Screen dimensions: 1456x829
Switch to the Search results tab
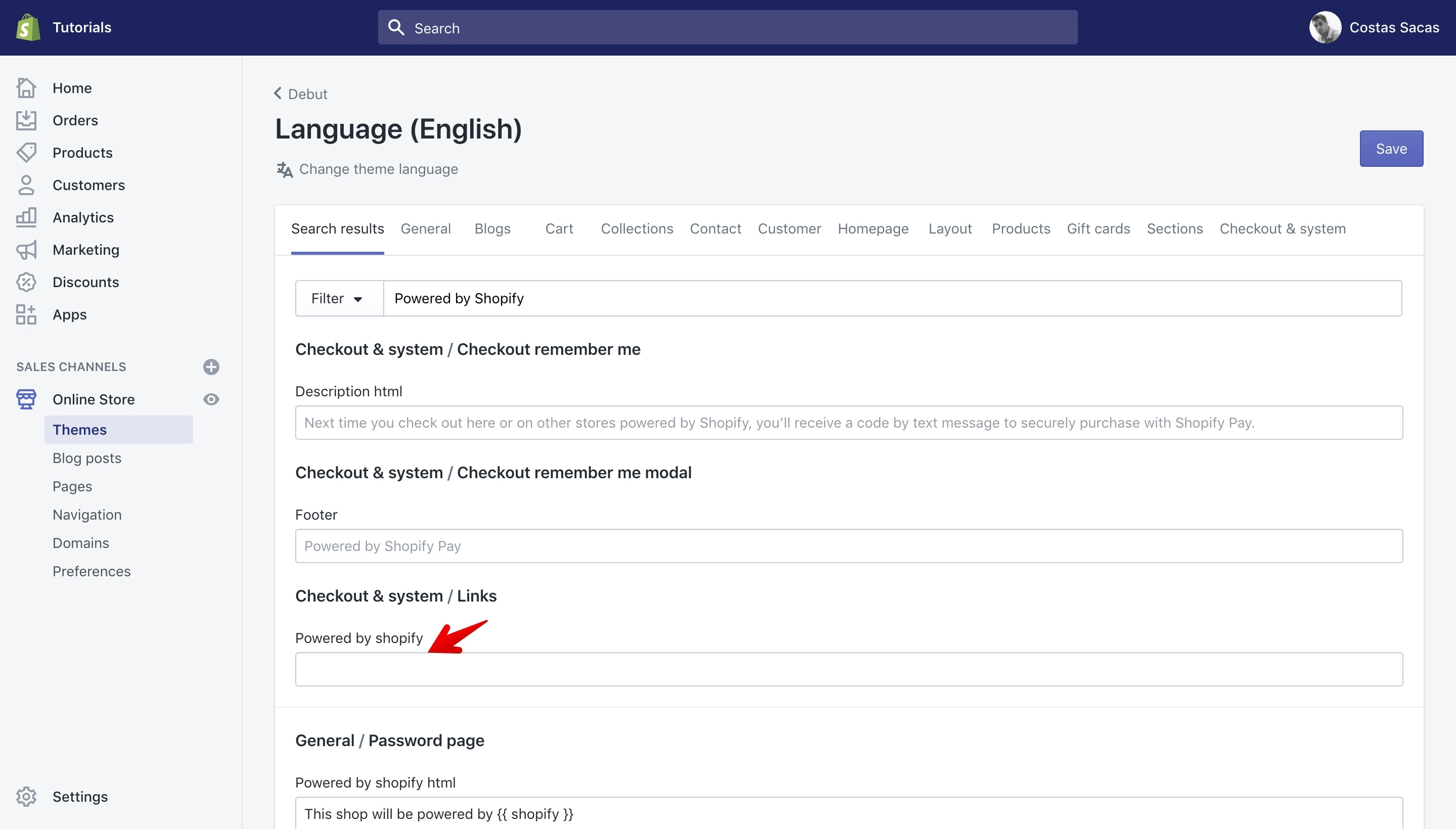(338, 229)
